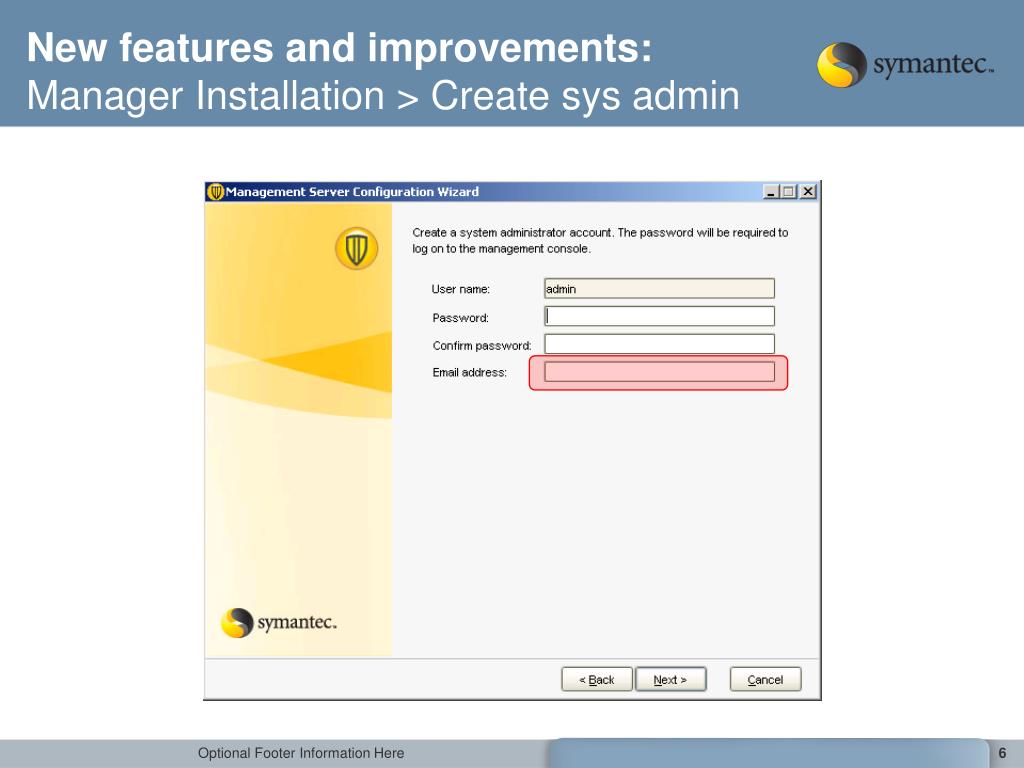The height and width of the screenshot is (768, 1024).
Task: Click the 'Confirm password:' label
Action: point(482,345)
